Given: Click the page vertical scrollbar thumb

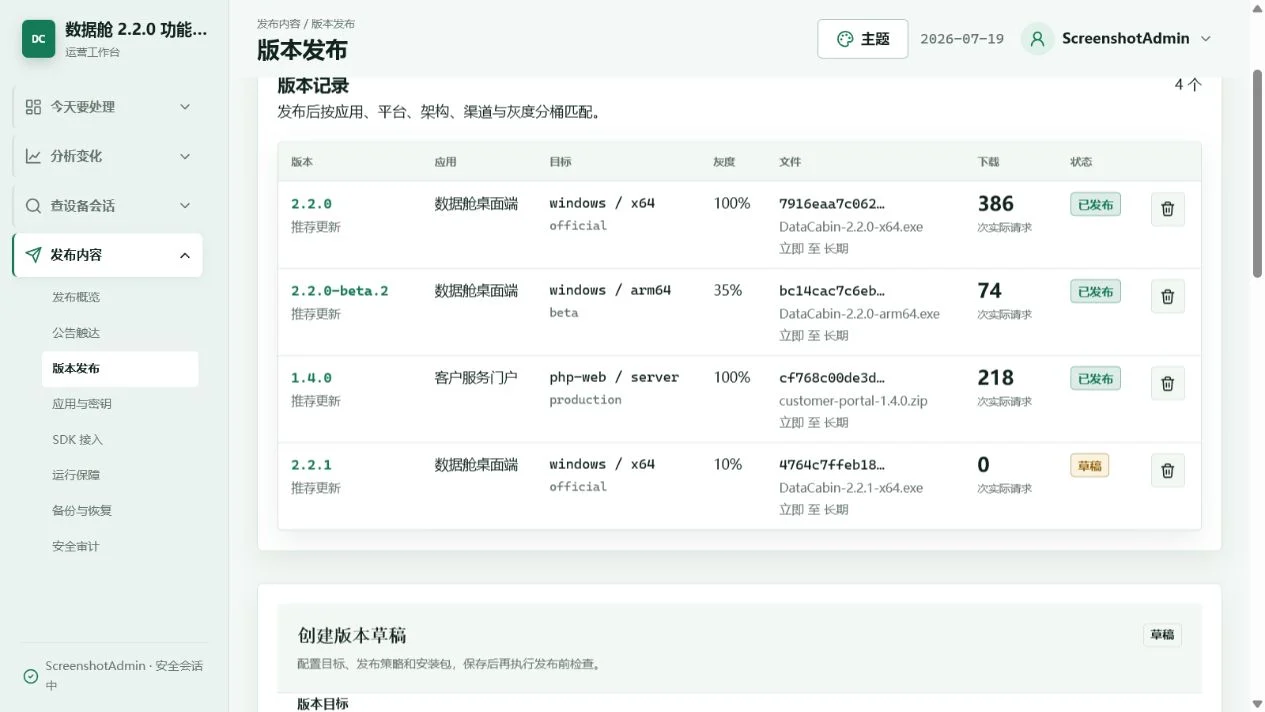Looking at the screenshot, I should coord(1258,173).
